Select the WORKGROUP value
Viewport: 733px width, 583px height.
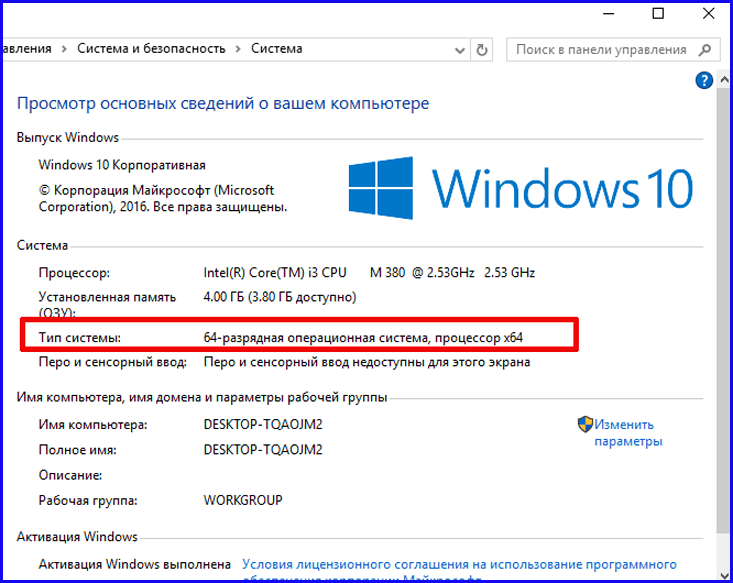[243, 500]
